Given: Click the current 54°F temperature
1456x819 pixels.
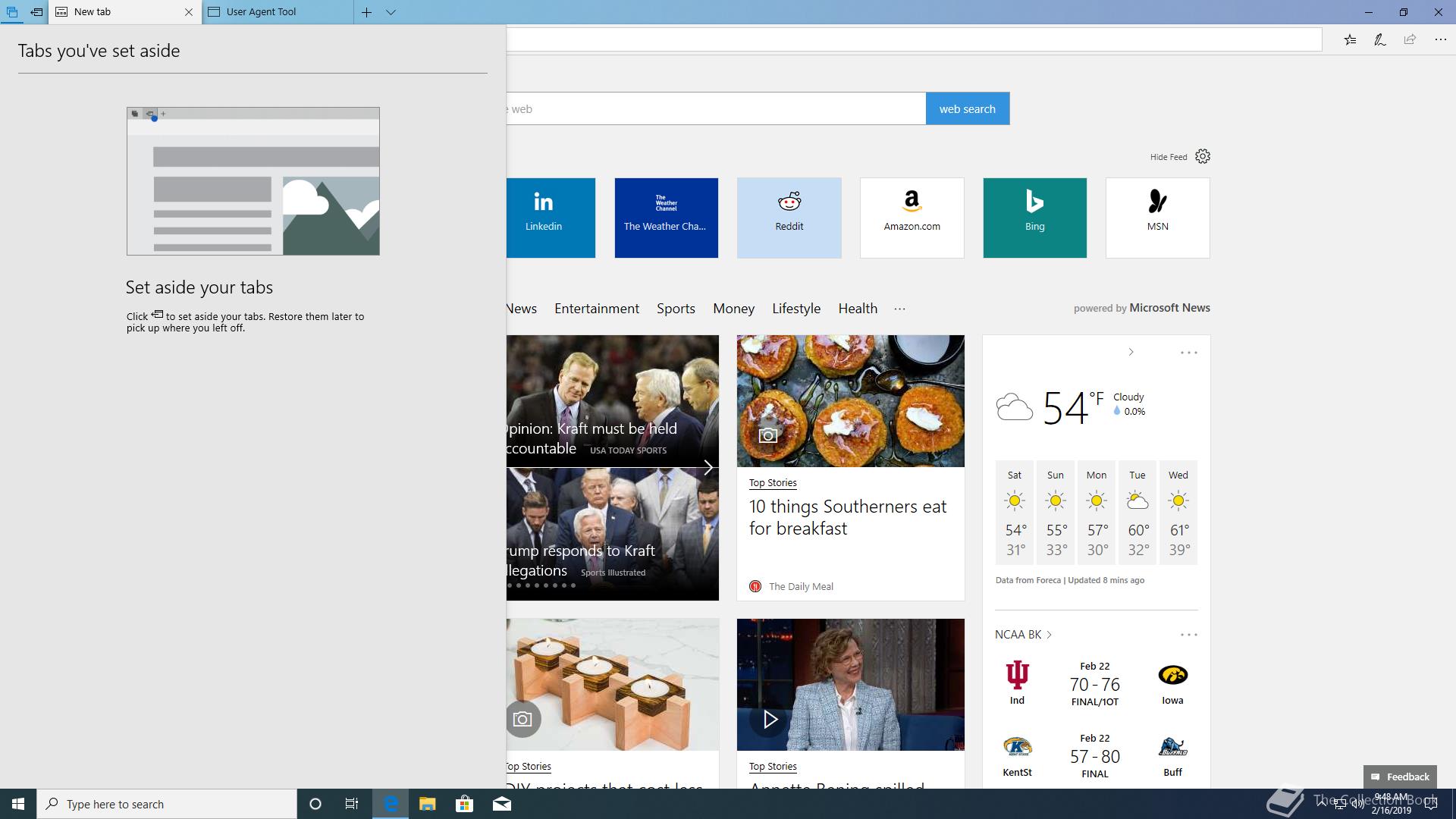Looking at the screenshot, I should pos(1073,407).
